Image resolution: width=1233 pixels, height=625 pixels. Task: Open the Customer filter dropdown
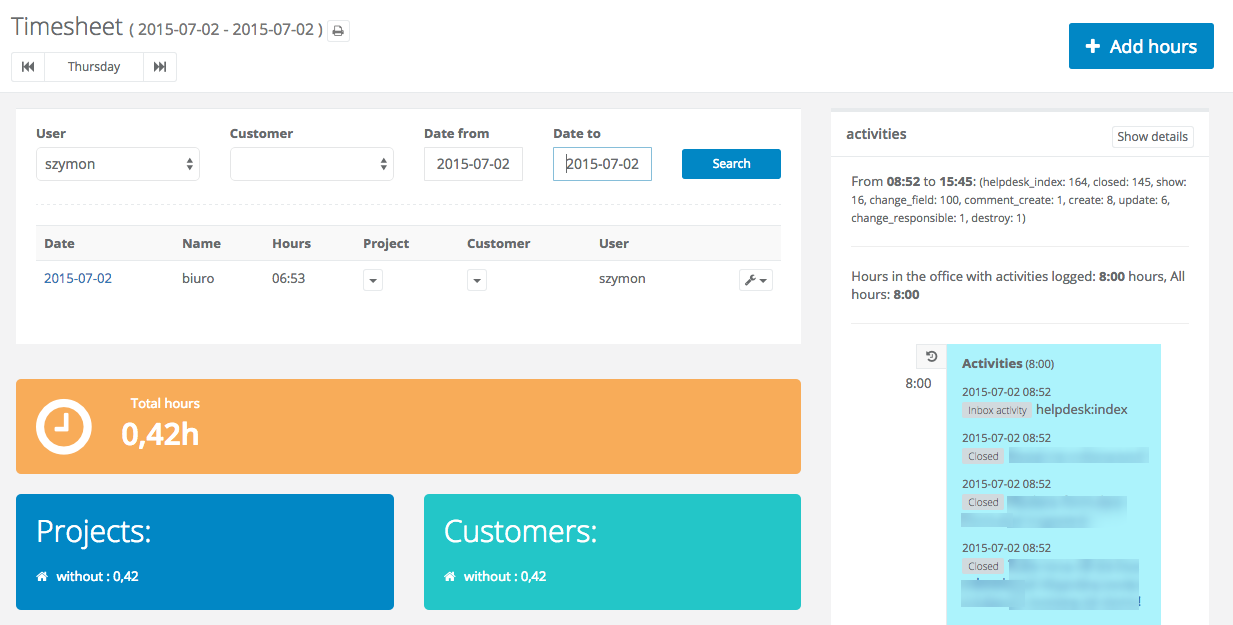click(x=311, y=163)
